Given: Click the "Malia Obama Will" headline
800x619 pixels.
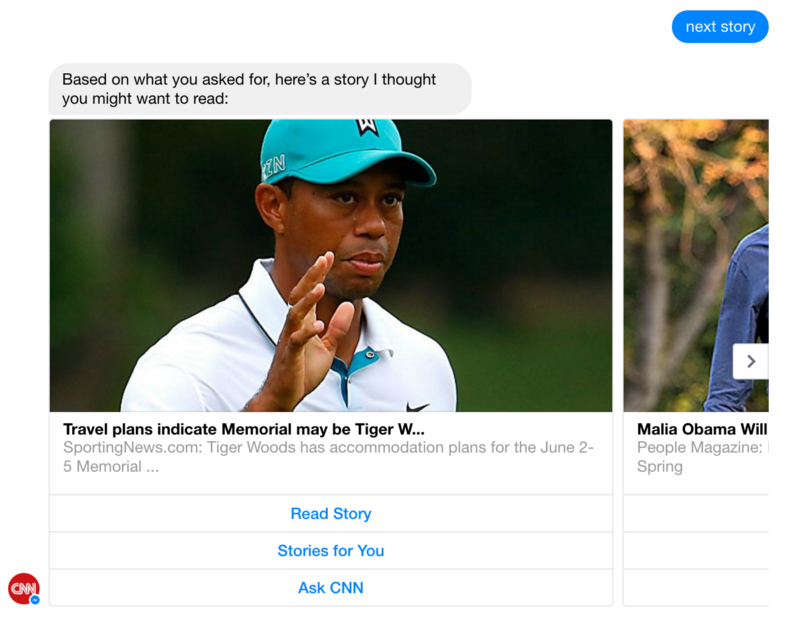Looking at the screenshot, I should click(x=701, y=429).
